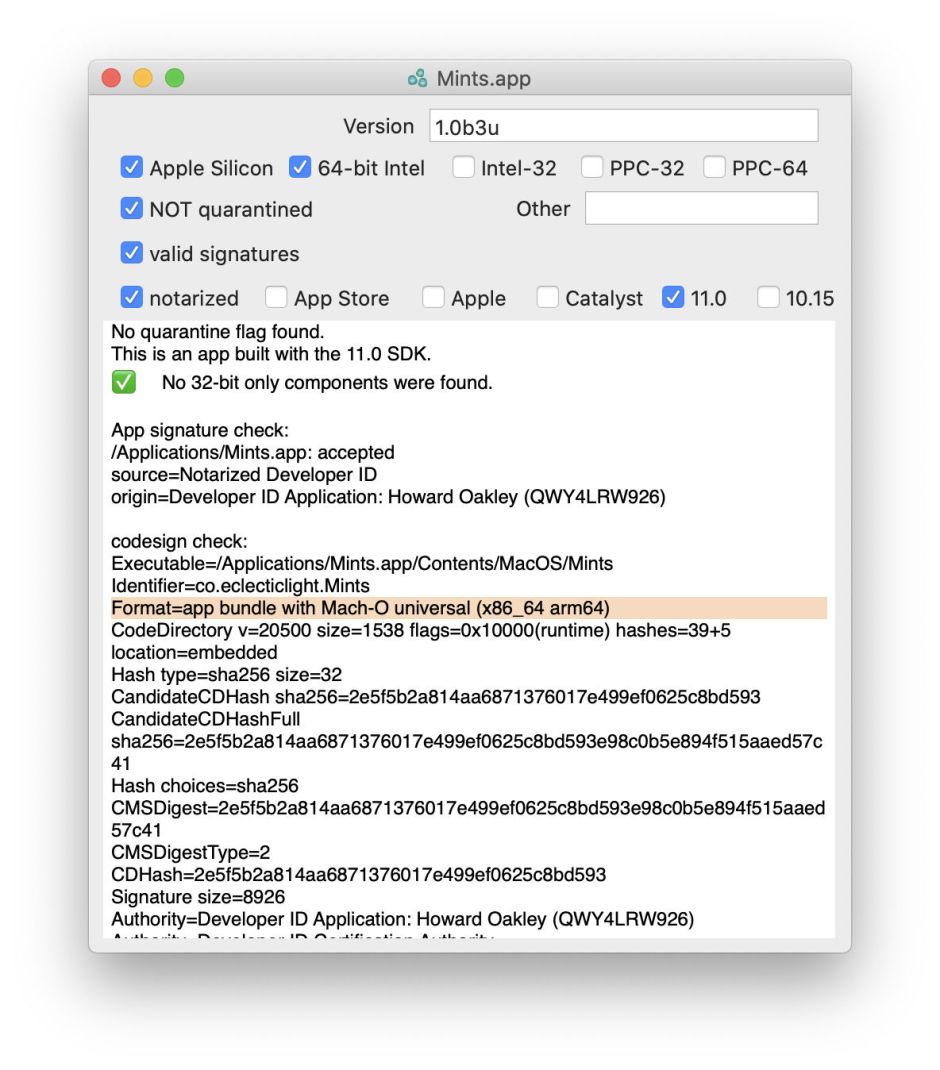The width and height of the screenshot is (940, 1070).
Task: Uncheck the 64-bit Intel checkbox
Action: [x=300, y=168]
